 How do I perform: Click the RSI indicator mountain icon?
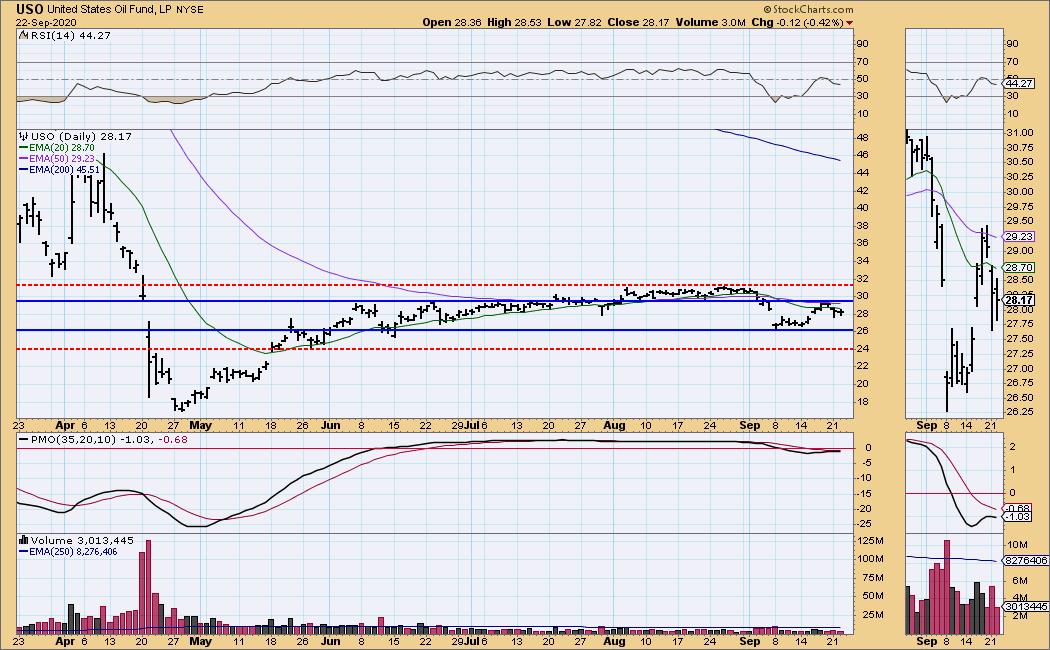coord(23,35)
